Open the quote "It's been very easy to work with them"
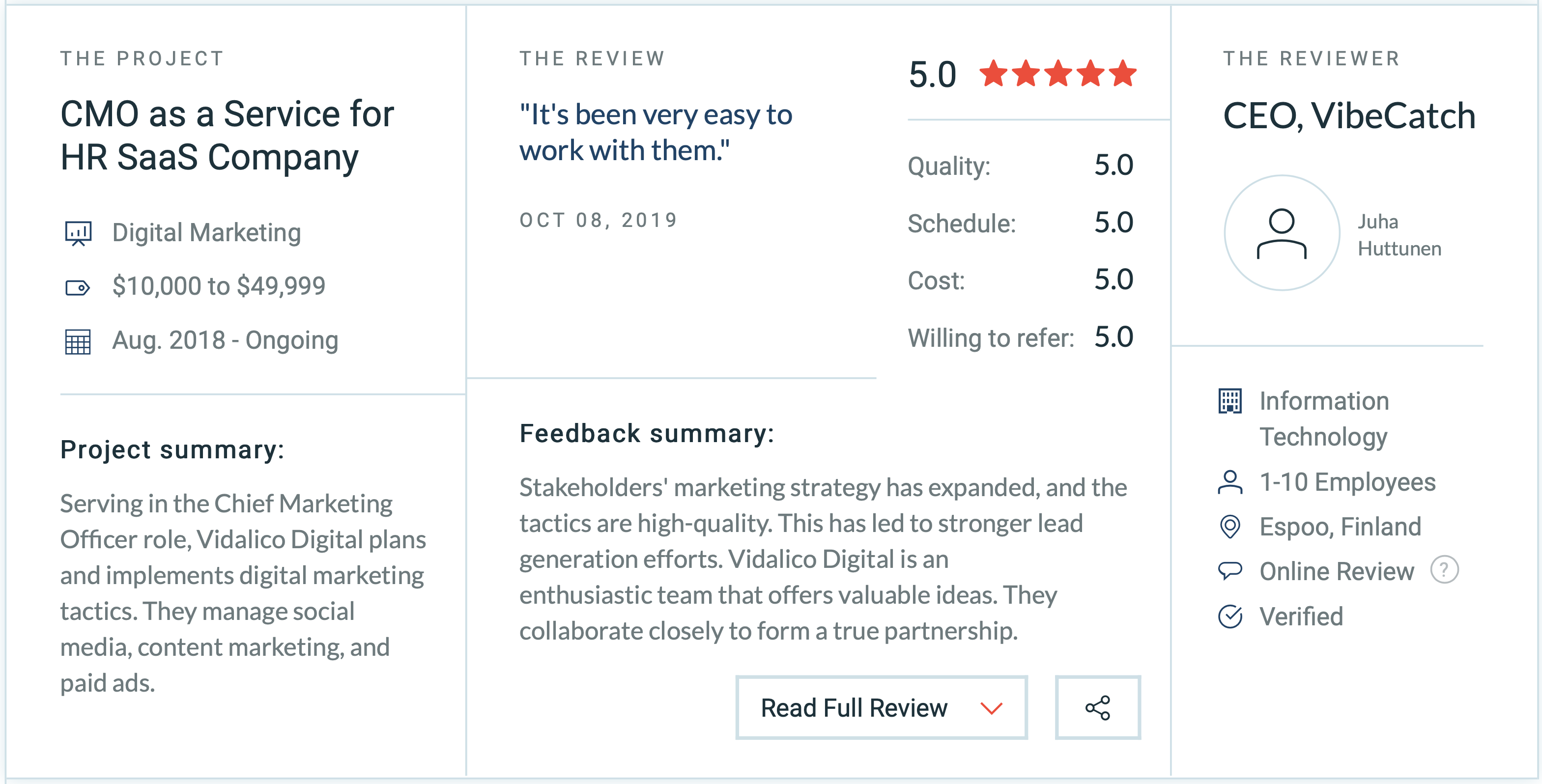This screenshot has width=1542, height=784. pos(656,132)
